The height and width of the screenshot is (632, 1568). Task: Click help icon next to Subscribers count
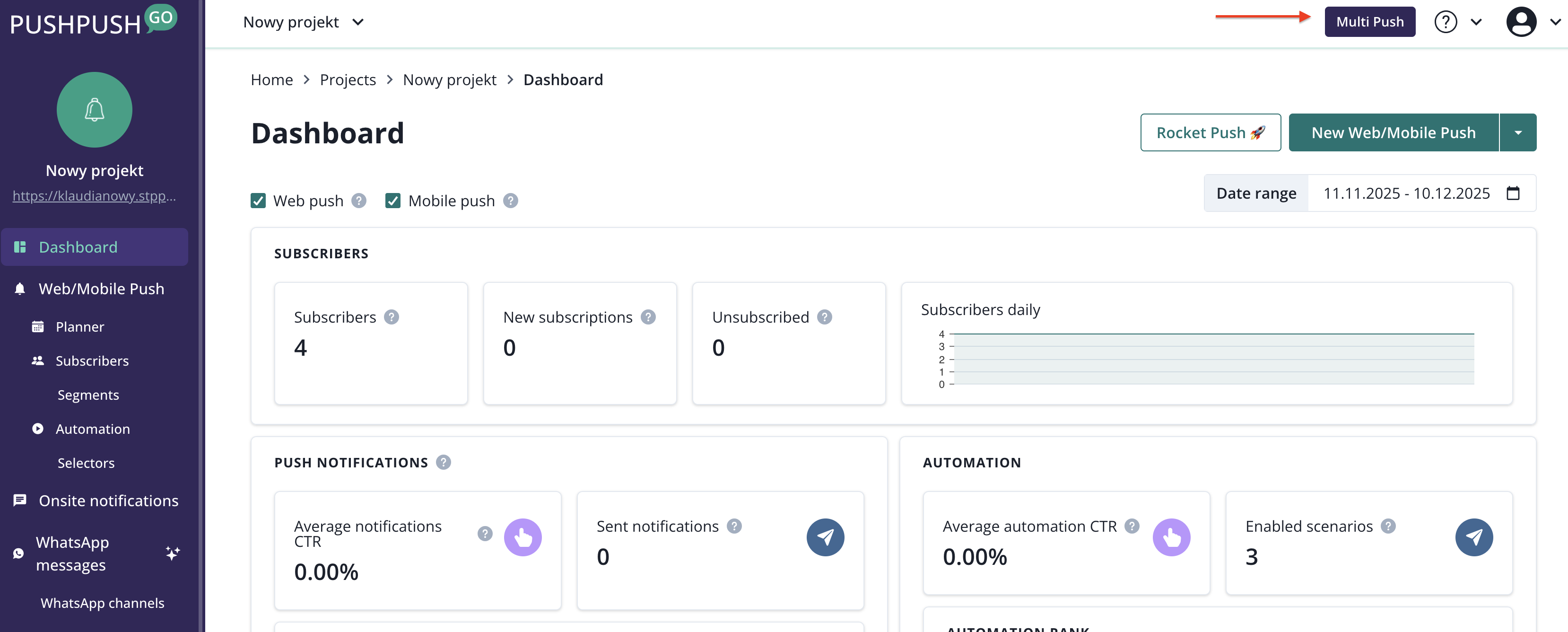392,317
